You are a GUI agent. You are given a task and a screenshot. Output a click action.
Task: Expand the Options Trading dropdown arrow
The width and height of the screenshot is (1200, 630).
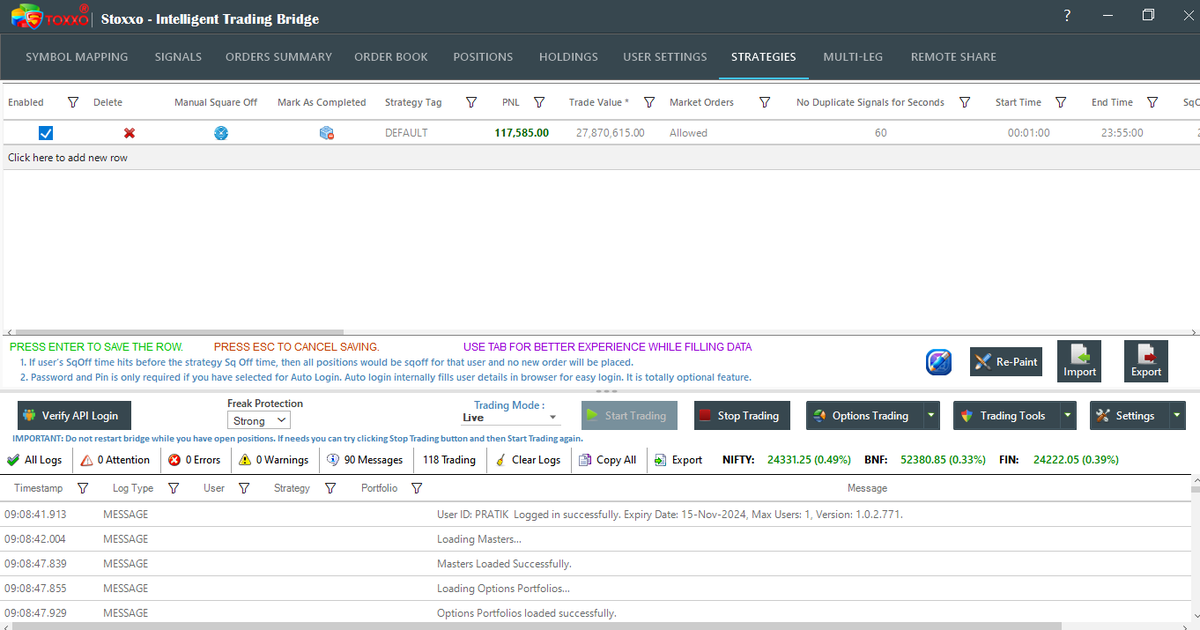click(x=932, y=416)
